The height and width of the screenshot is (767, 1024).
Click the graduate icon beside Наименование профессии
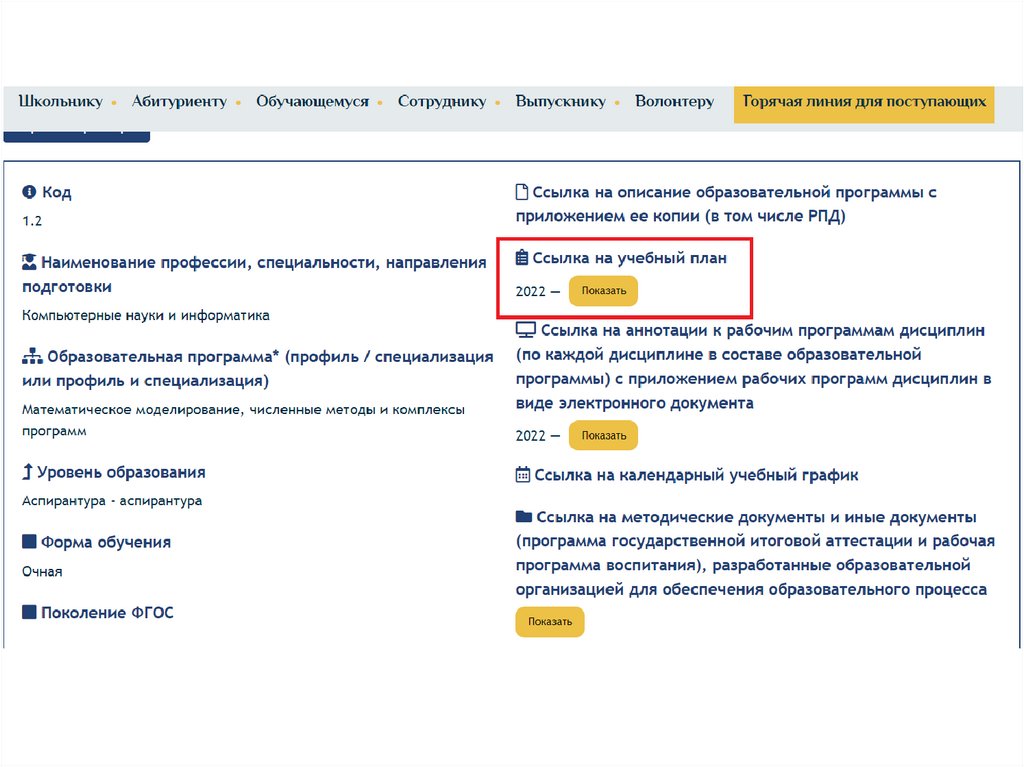[x=29, y=262]
